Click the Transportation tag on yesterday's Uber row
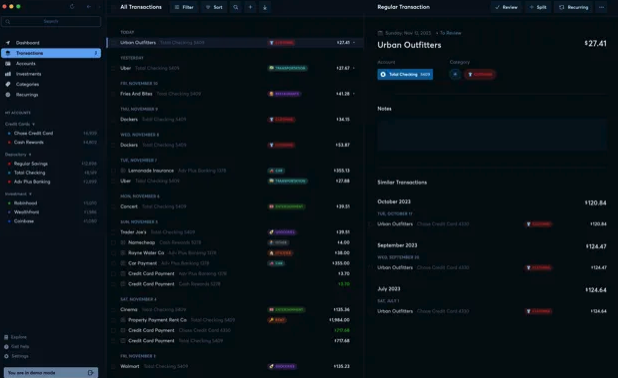 point(287,68)
